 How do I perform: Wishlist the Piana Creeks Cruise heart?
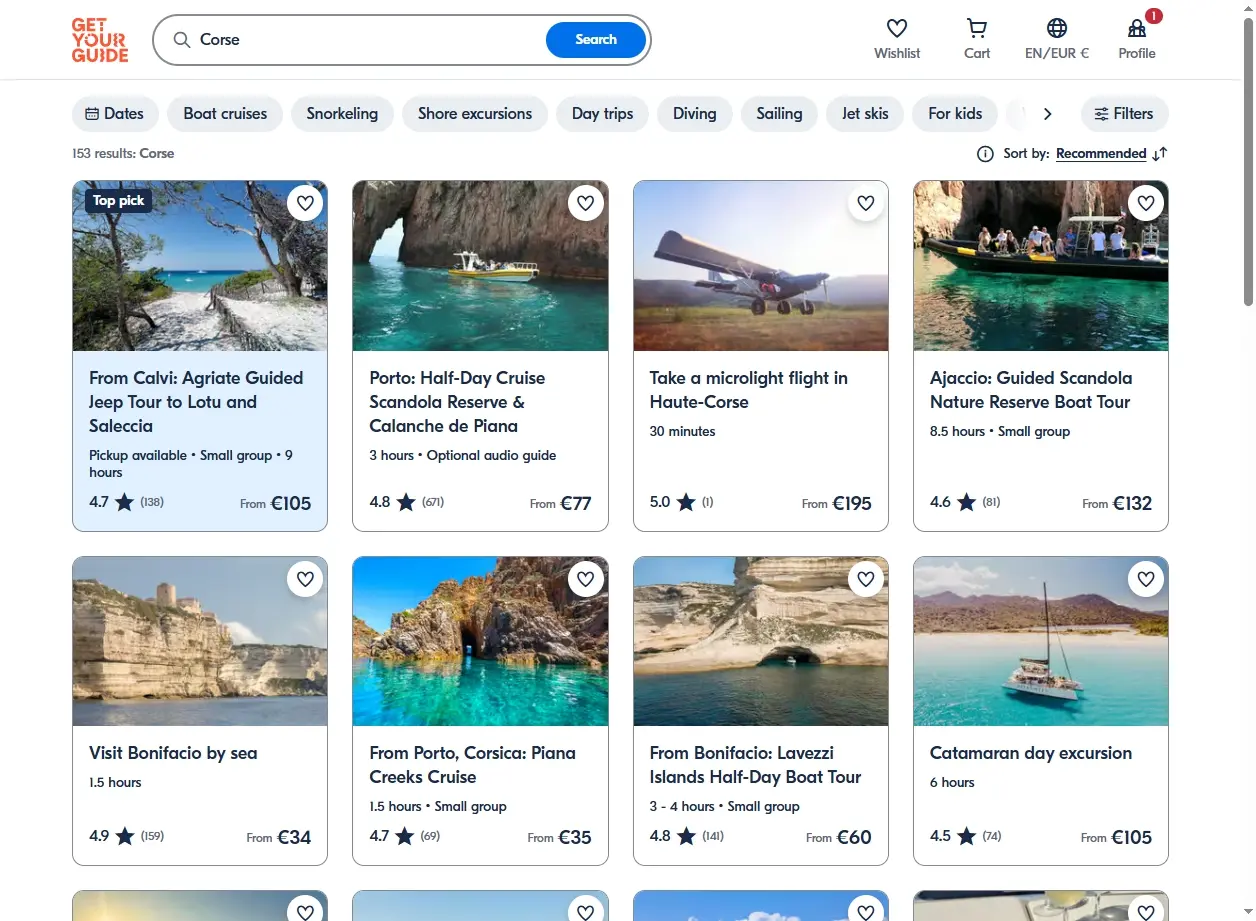coord(586,579)
